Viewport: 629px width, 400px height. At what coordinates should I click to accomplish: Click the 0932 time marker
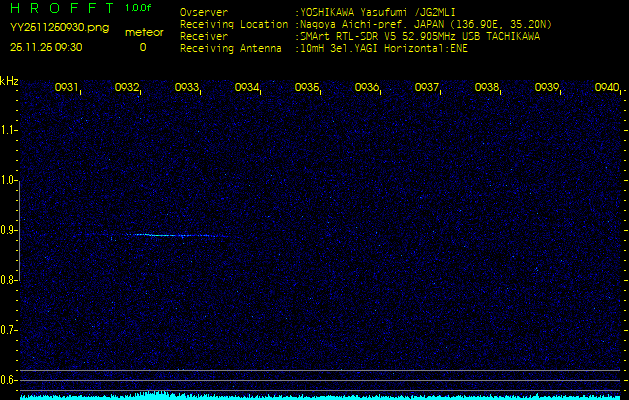click(126, 87)
